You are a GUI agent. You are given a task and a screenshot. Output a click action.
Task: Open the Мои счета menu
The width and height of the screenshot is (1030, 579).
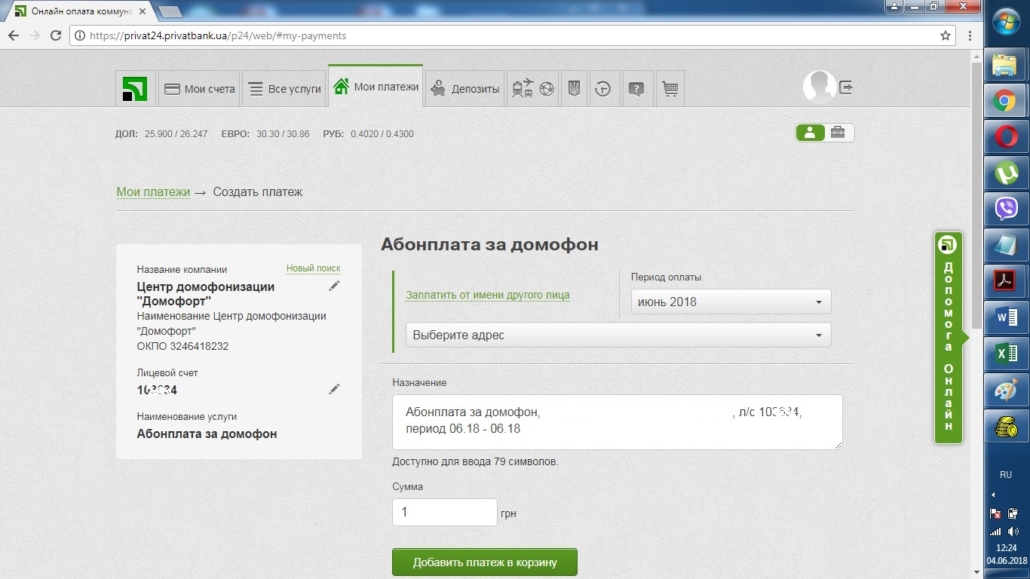(200, 89)
